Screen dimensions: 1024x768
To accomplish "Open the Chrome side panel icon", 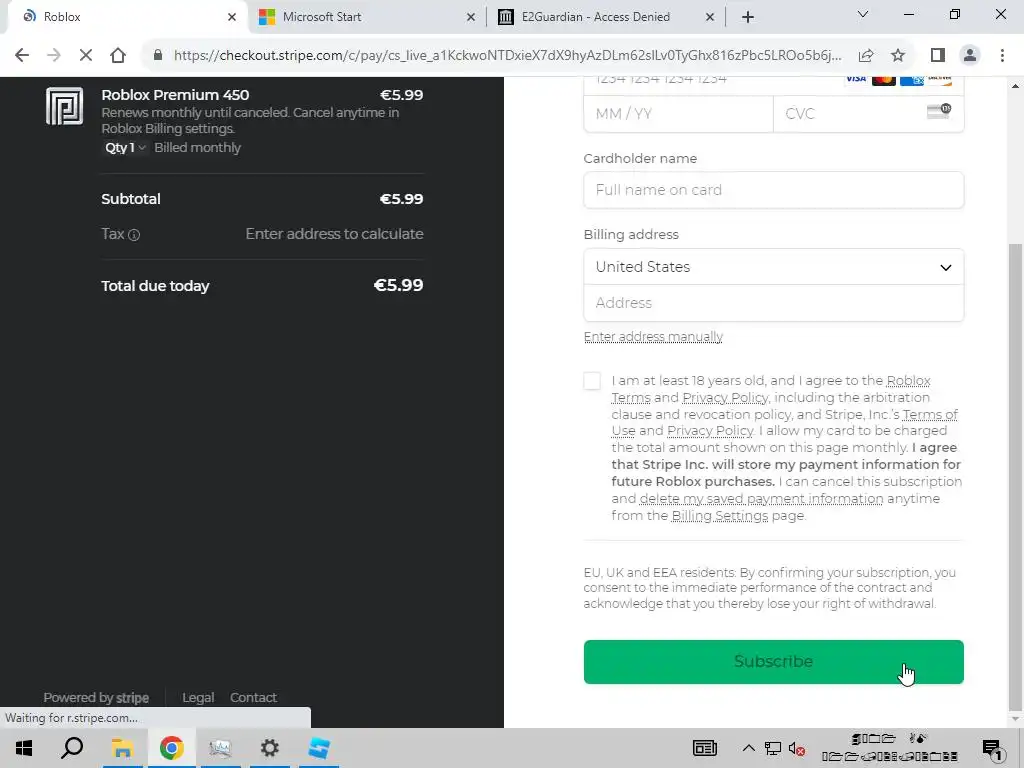I will point(937,56).
